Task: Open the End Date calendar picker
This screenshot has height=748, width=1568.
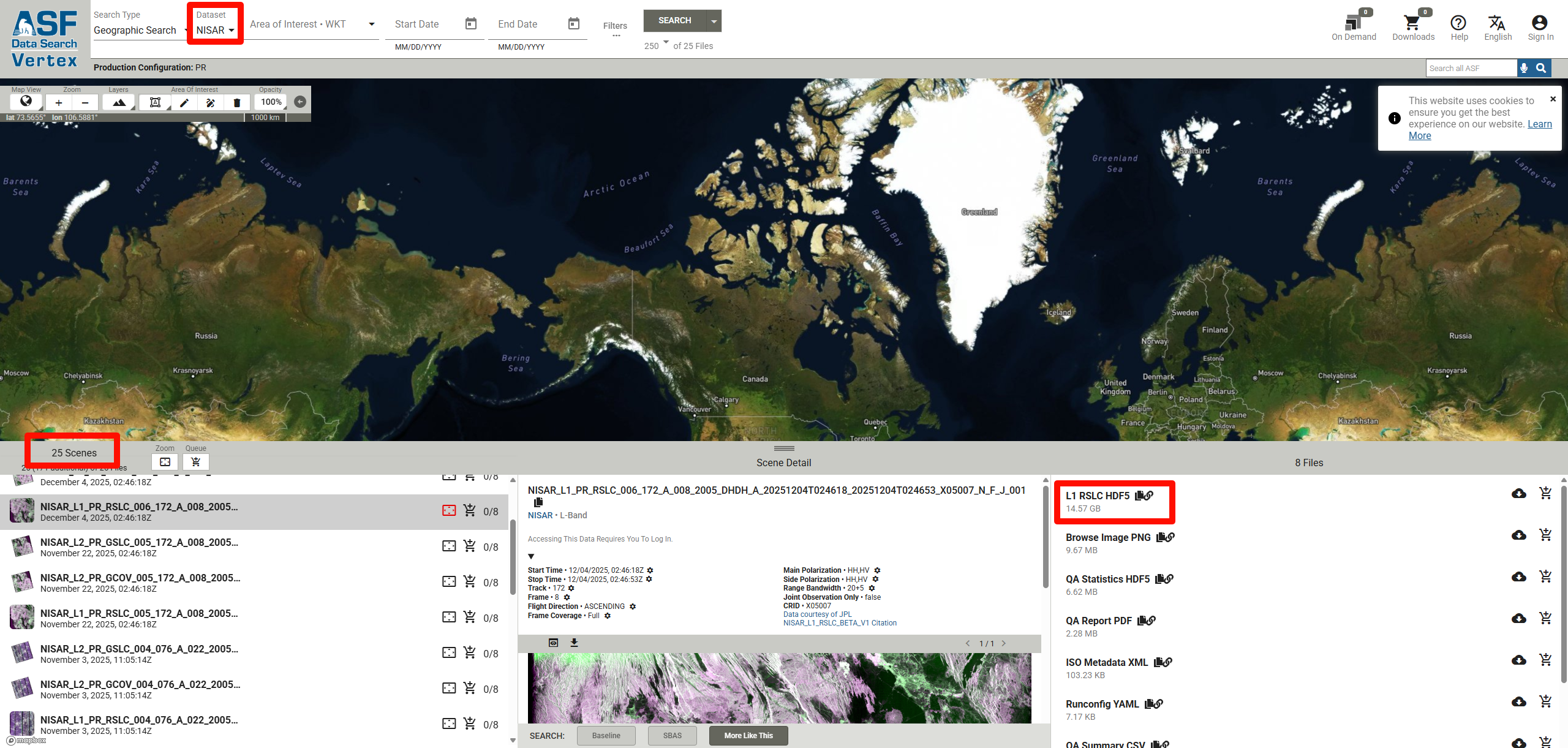Action: 574,24
